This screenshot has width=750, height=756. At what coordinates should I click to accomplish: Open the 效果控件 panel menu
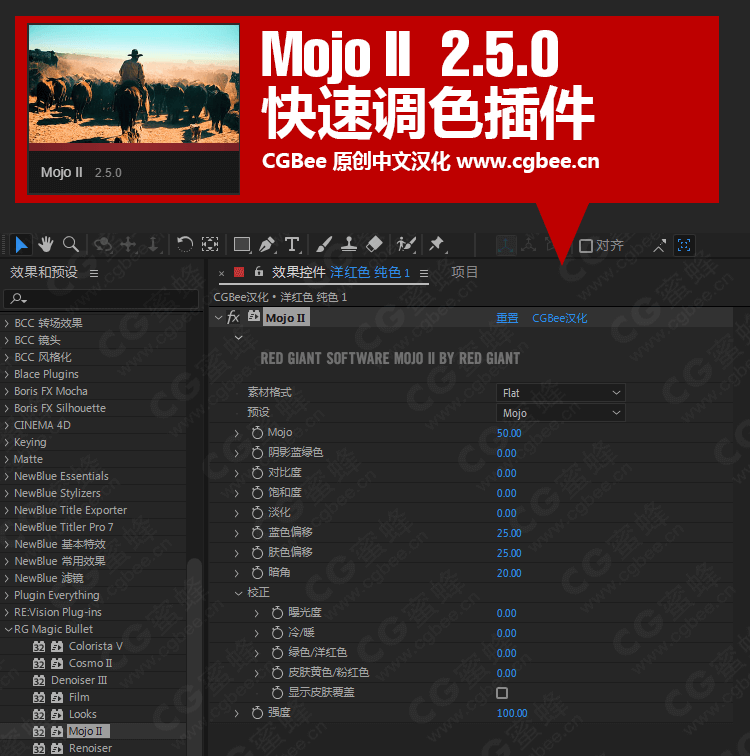tap(424, 273)
